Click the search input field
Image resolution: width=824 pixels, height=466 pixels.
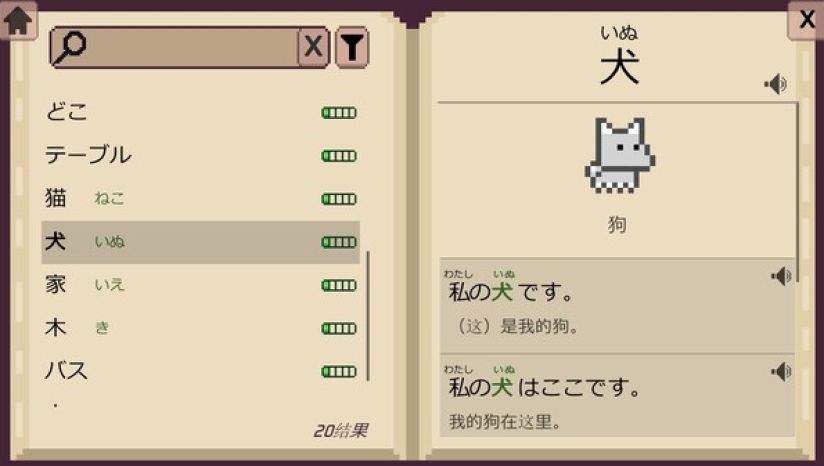192,47
